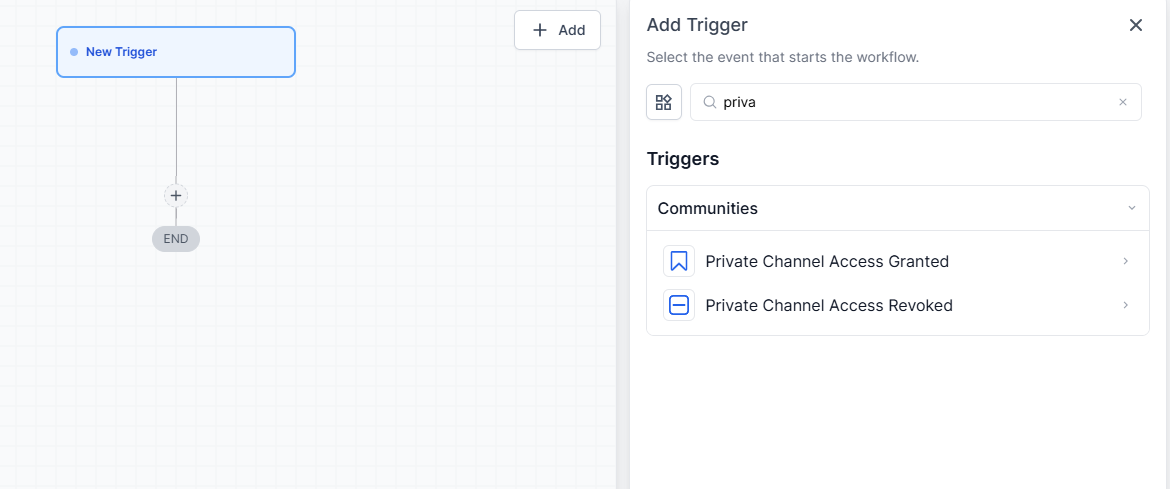
Task: Click the plus circle above the END node
Action: click(x=176, y=196)
